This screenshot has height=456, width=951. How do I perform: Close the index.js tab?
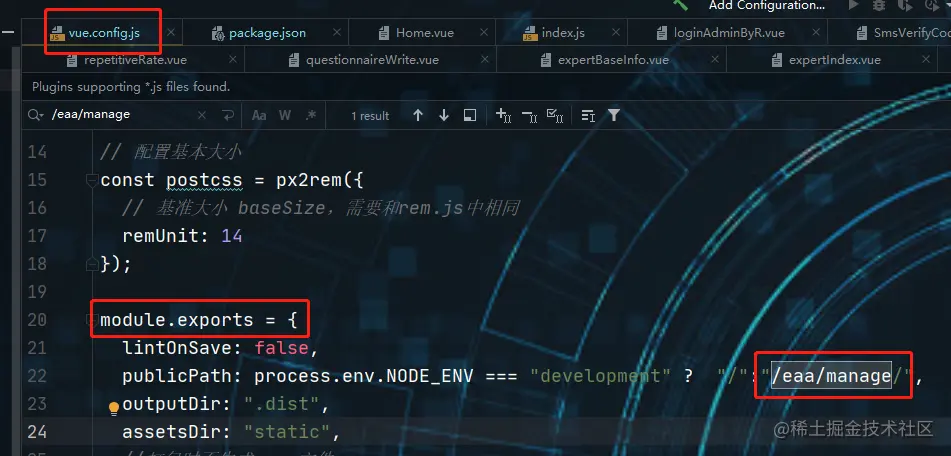click(x=615, y=33)
